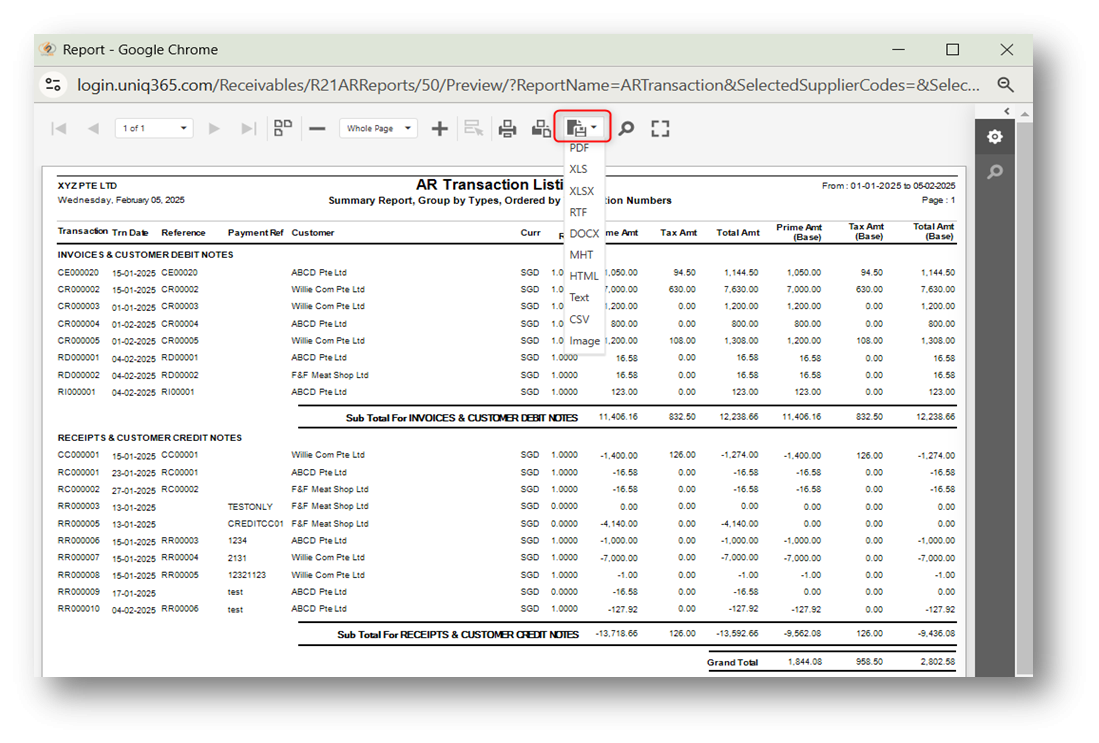The width and height of the screenshot is (1099, 743).
Task: Click the Chrome zoom magnifier icon
Action: pos(1006,85)
